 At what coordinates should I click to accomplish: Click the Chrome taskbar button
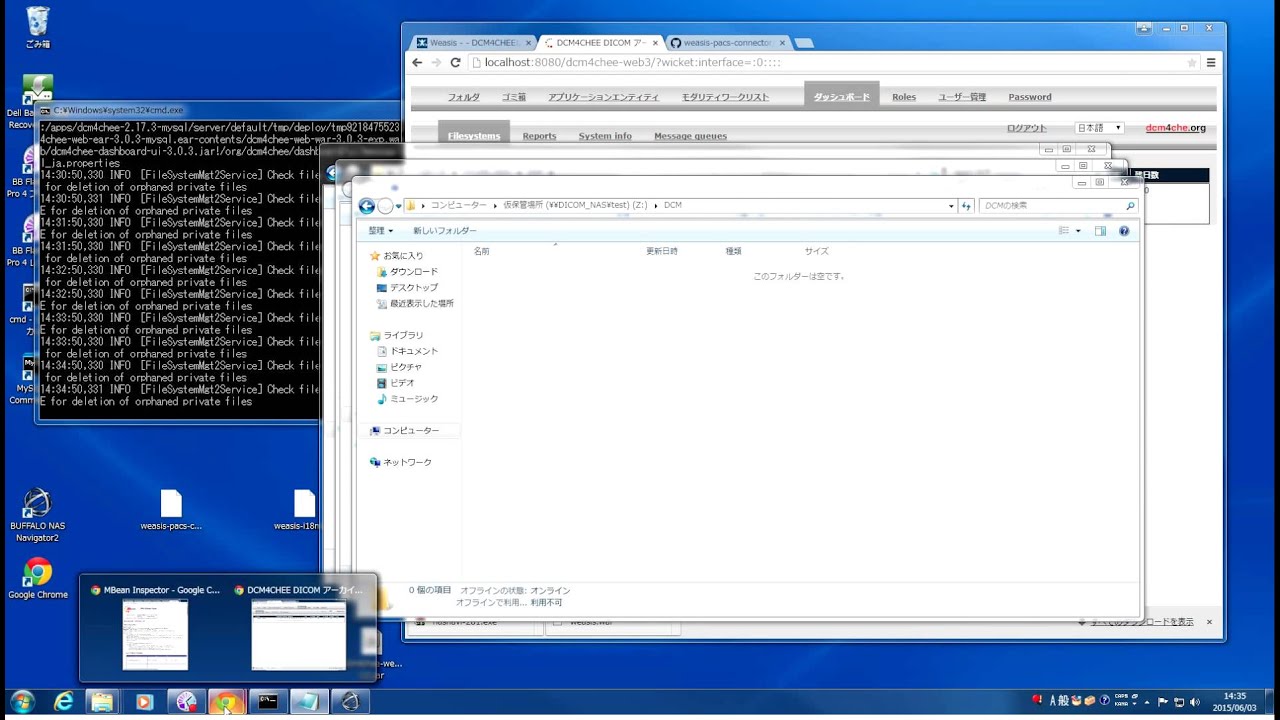(227, 702)
